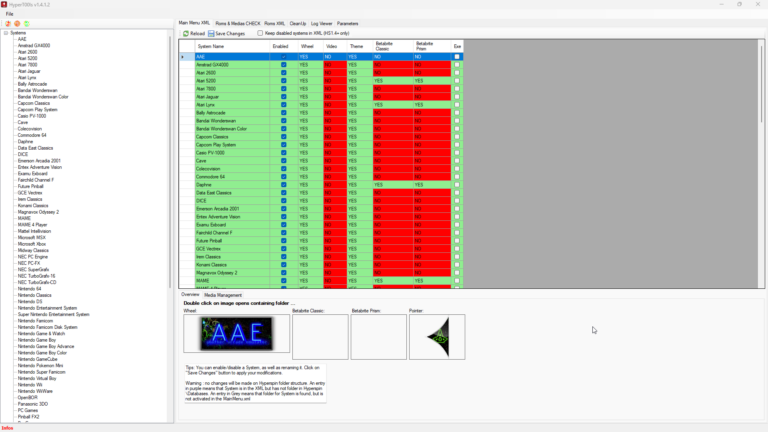Click the HyperTools app icon in the title bar
The width and height of the screenshot is (768, 432).
[4, 4]
